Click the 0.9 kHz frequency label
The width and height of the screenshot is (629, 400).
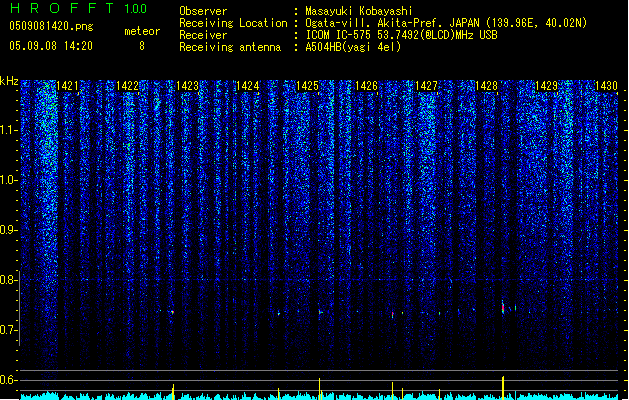[x=8, y=230]
